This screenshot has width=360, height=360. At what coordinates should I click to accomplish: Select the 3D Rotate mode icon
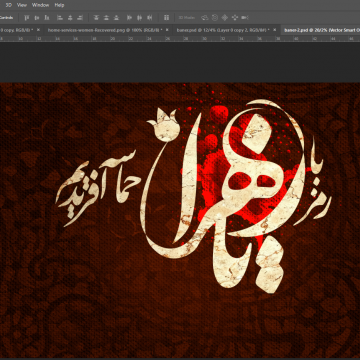204,17
